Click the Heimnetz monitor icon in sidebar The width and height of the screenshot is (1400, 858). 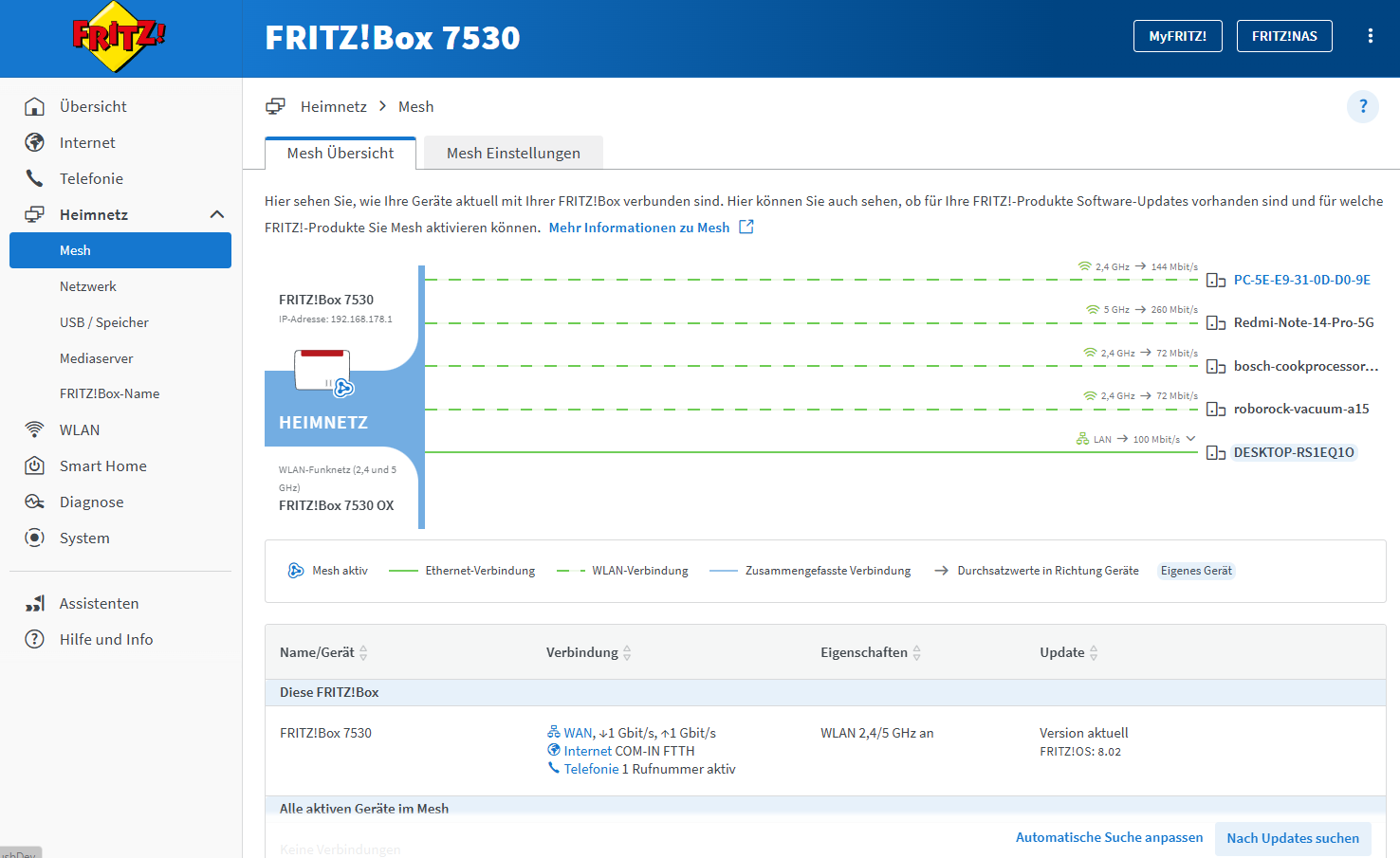(x=34, y=214)
